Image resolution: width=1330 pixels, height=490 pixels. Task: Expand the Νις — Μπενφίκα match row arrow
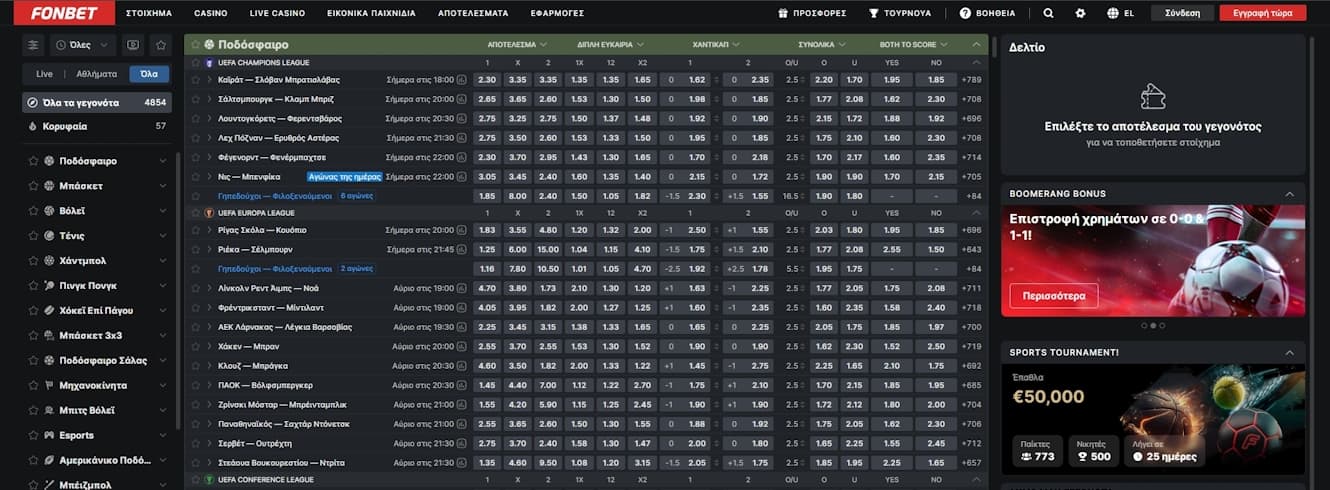209,176
